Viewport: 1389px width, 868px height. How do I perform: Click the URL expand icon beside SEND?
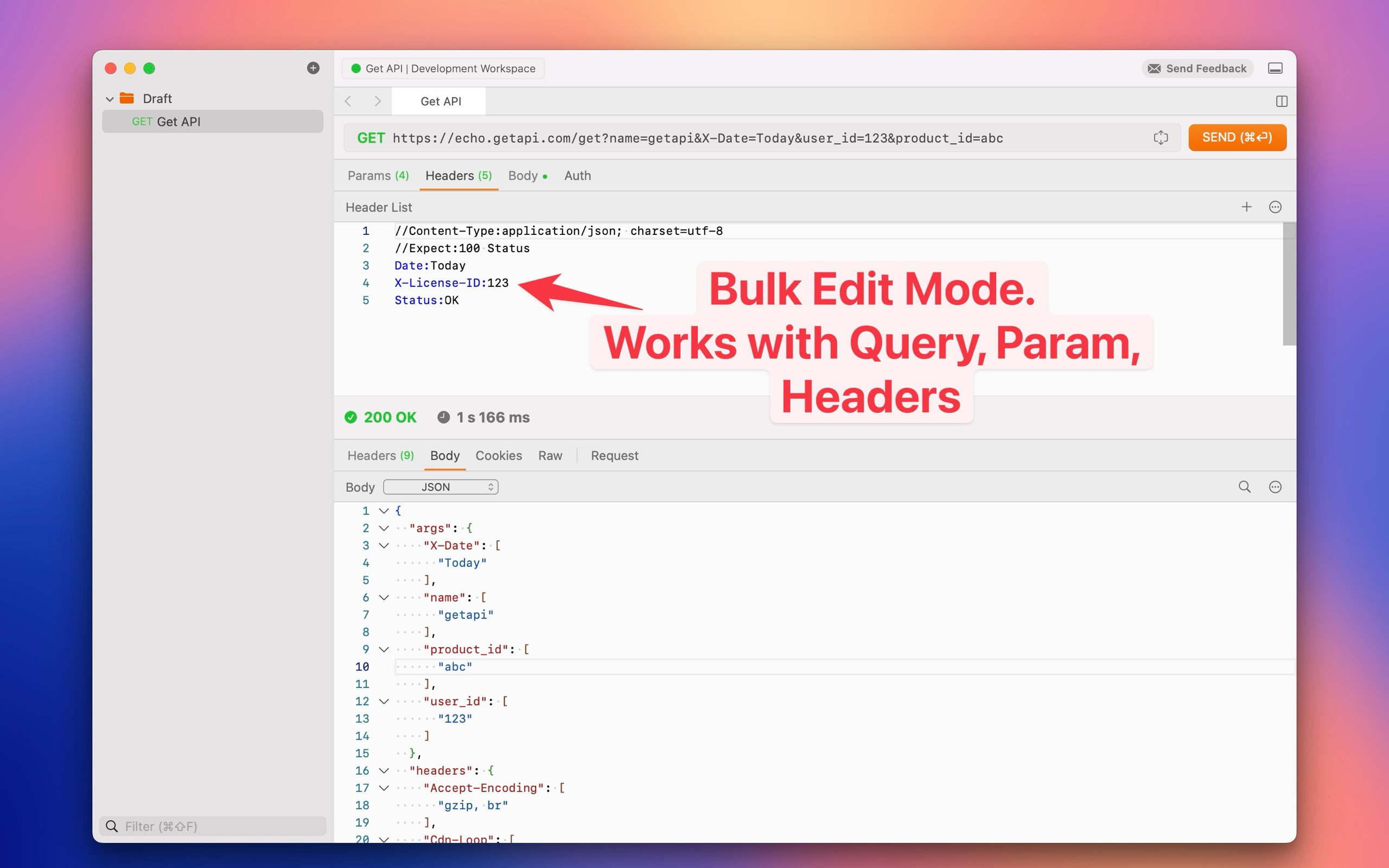pos(1160,138)
